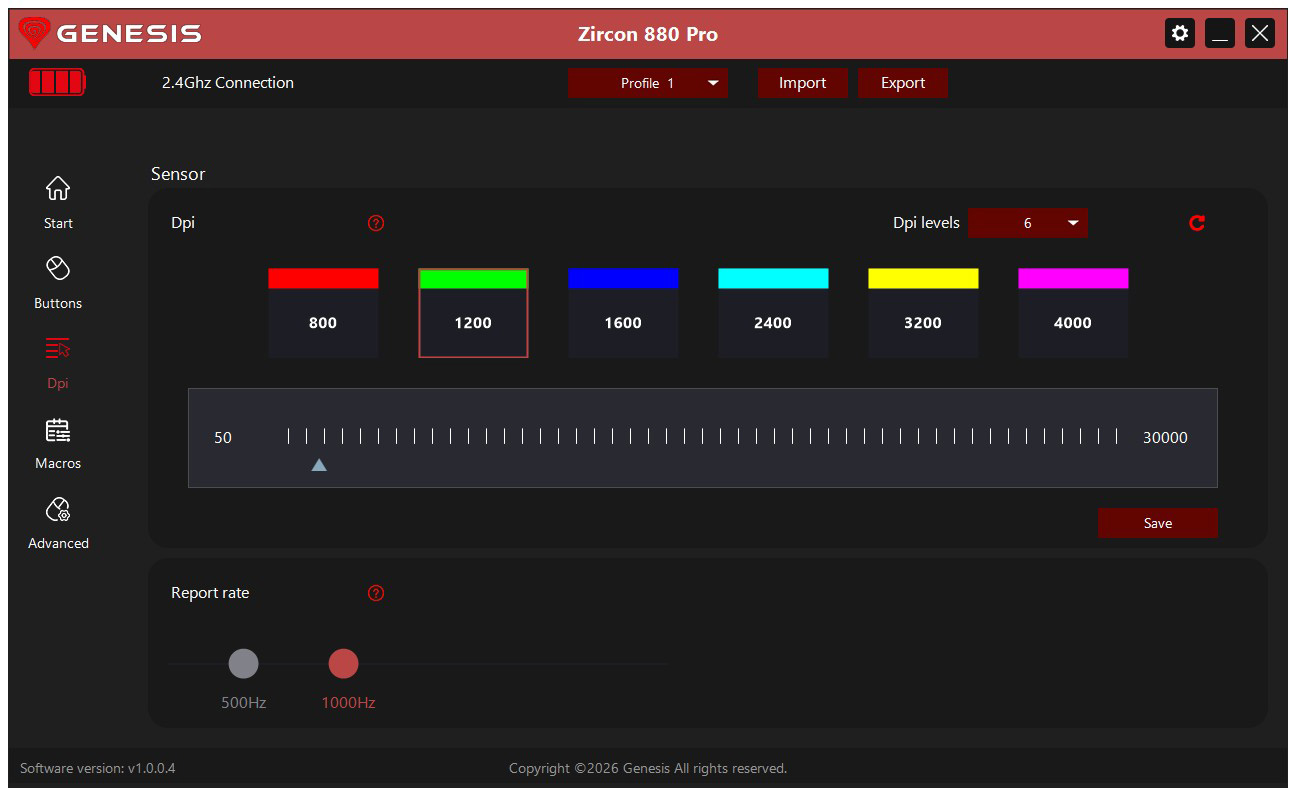
Task: Click the 50 minimum Dpi value
Action: (223, 437)
